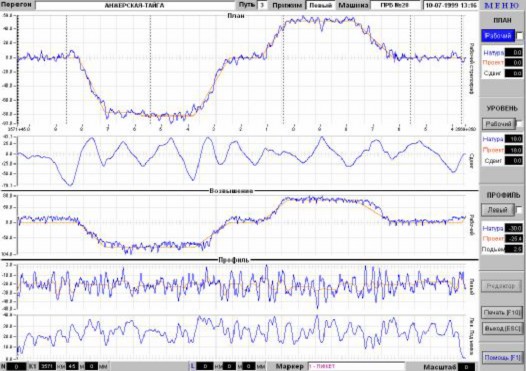Open Помощь [F1] help button
526x371 pixels.
point(502,358)
